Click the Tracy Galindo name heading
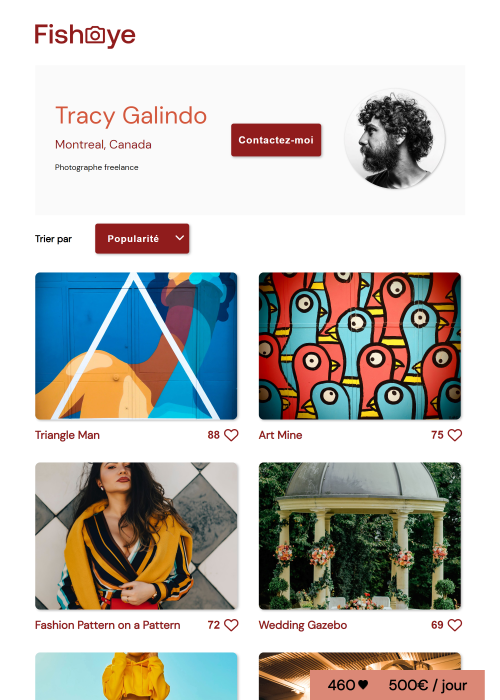 pos(131,116)
